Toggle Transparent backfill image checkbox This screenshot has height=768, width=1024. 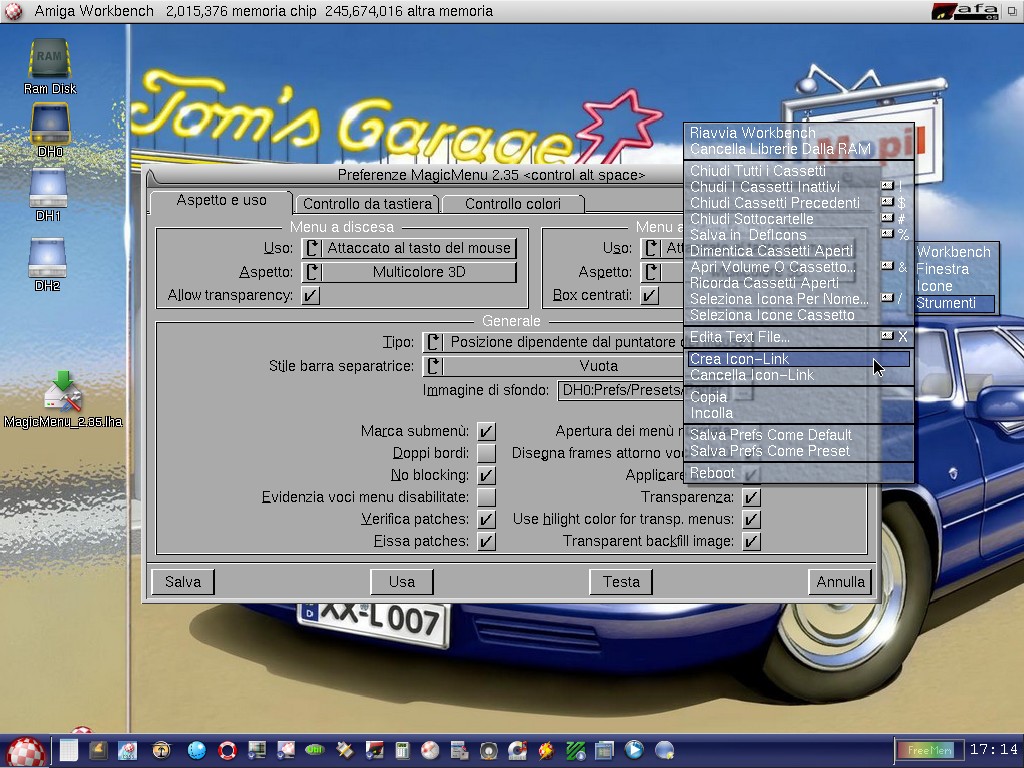751,542
